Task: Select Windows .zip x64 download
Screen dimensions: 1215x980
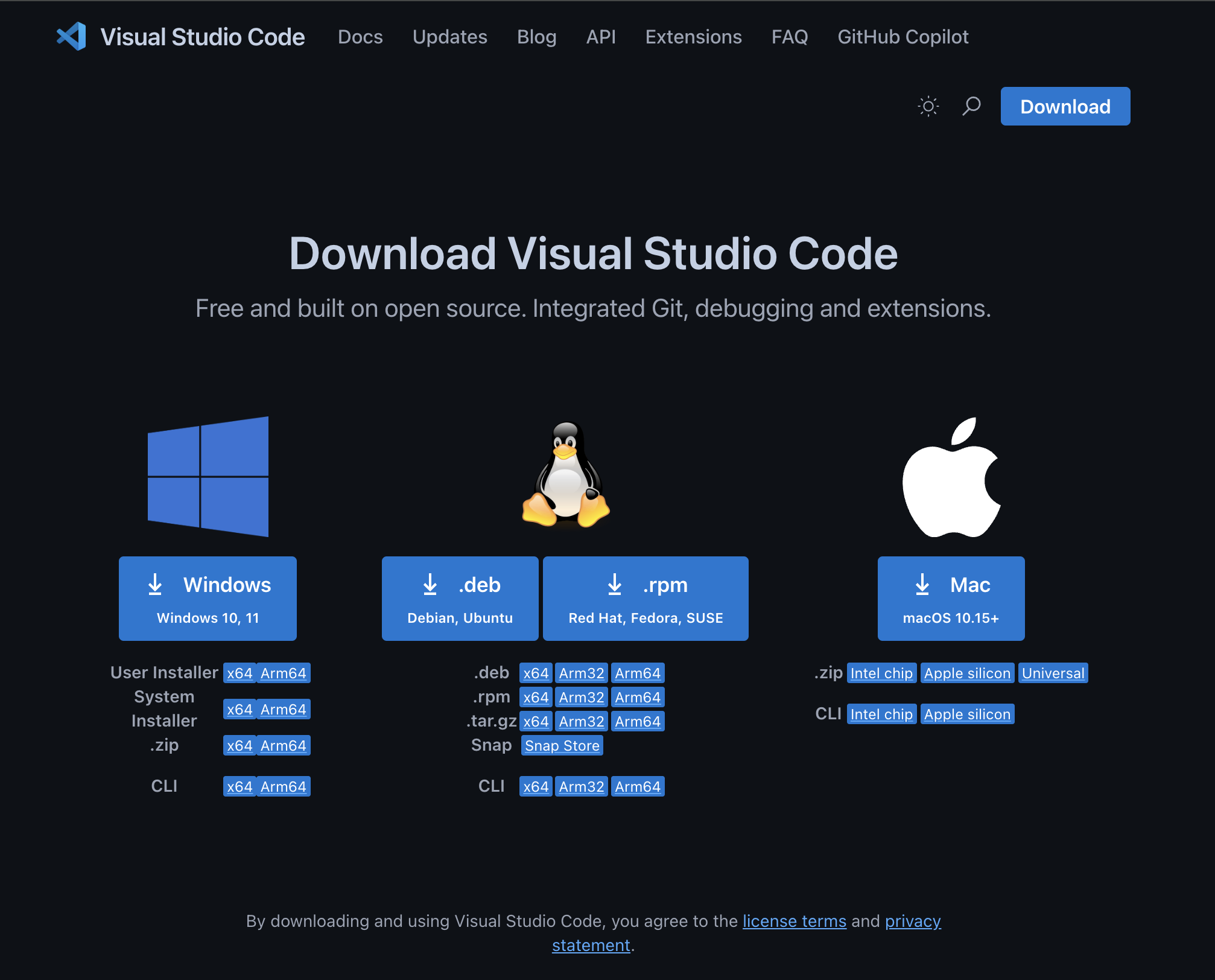Action: coord(240,745)
